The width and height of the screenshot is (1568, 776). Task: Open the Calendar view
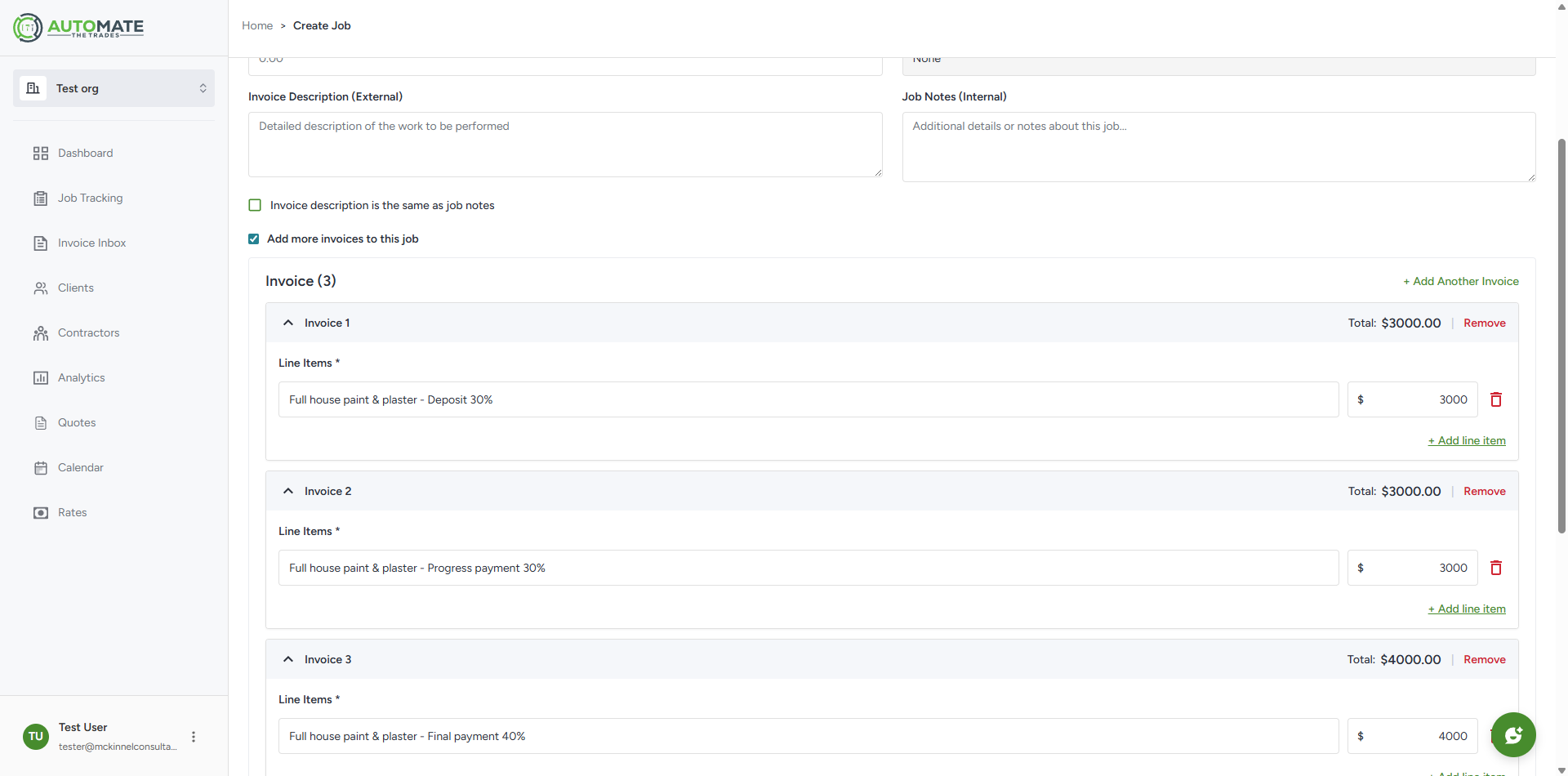[80, 467]
